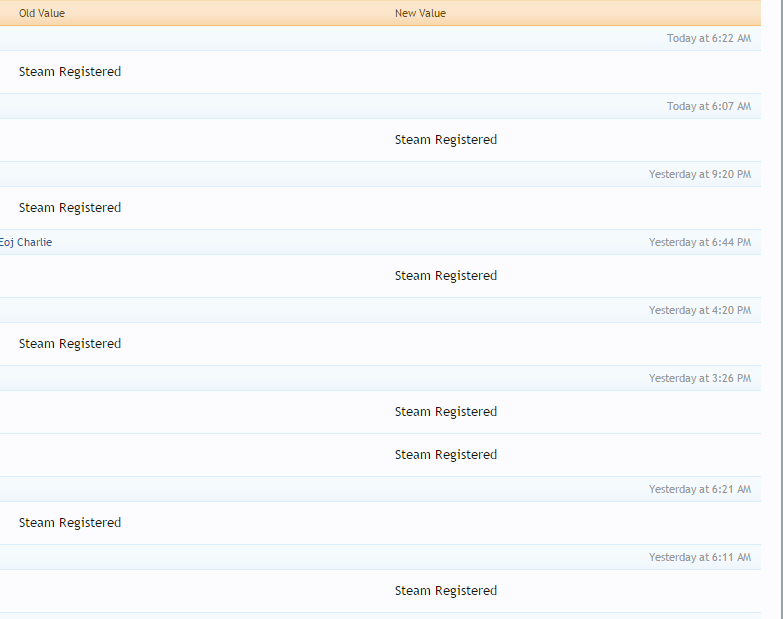Screen dimensions: 783x619
Task: Click new value Steam Registered under 6:07 AM
Action: click(446, 140)
